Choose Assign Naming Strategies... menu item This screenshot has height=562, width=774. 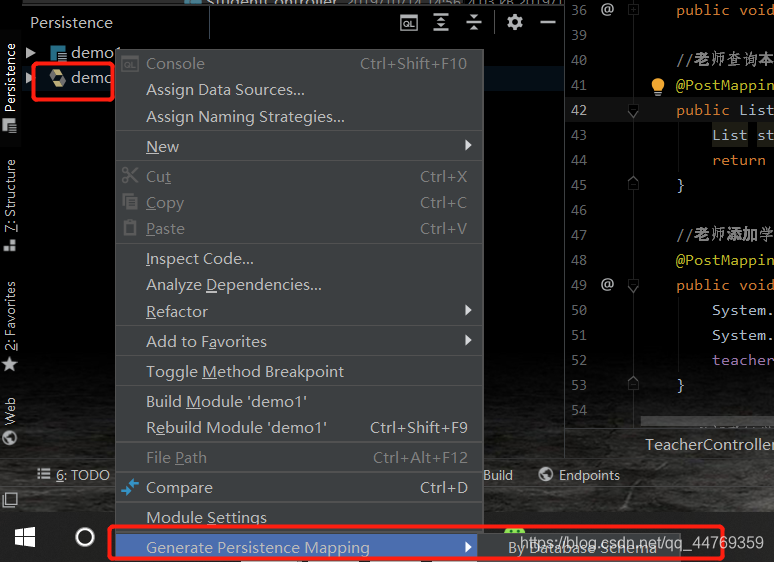pyautogui.click(x=299, y=117)
